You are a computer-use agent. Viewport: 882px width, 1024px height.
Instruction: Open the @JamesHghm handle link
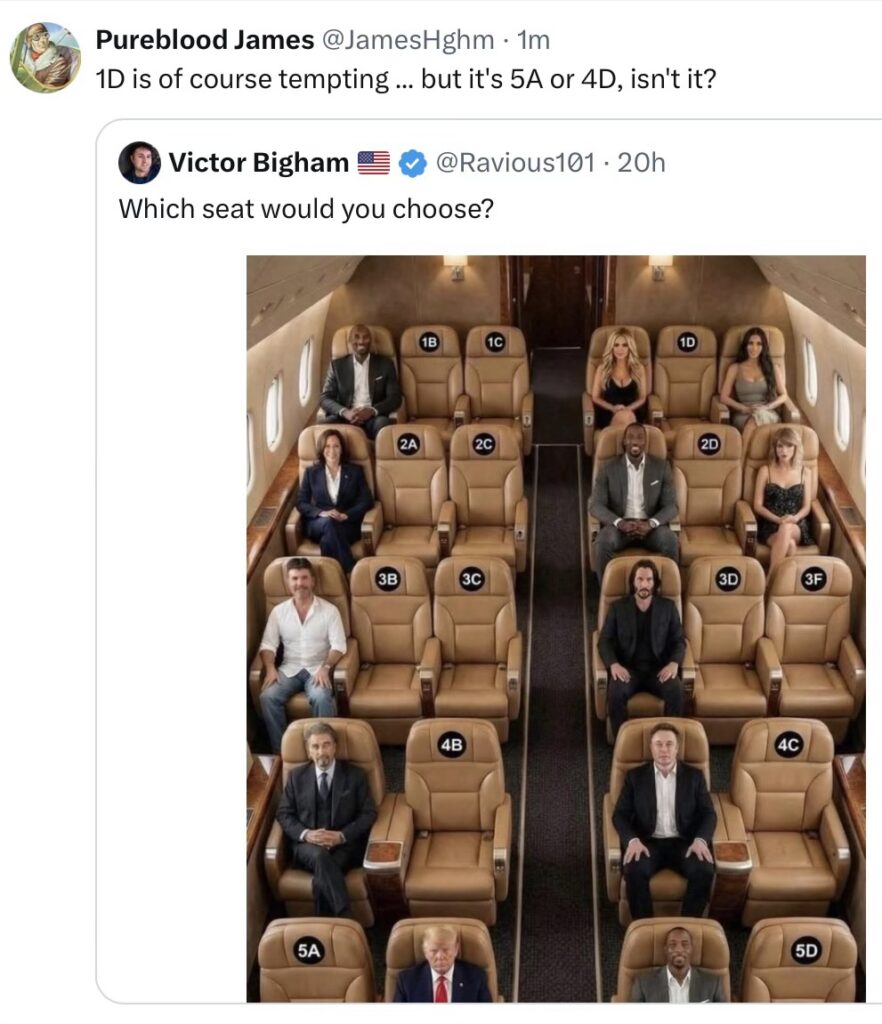click(407, 40)
